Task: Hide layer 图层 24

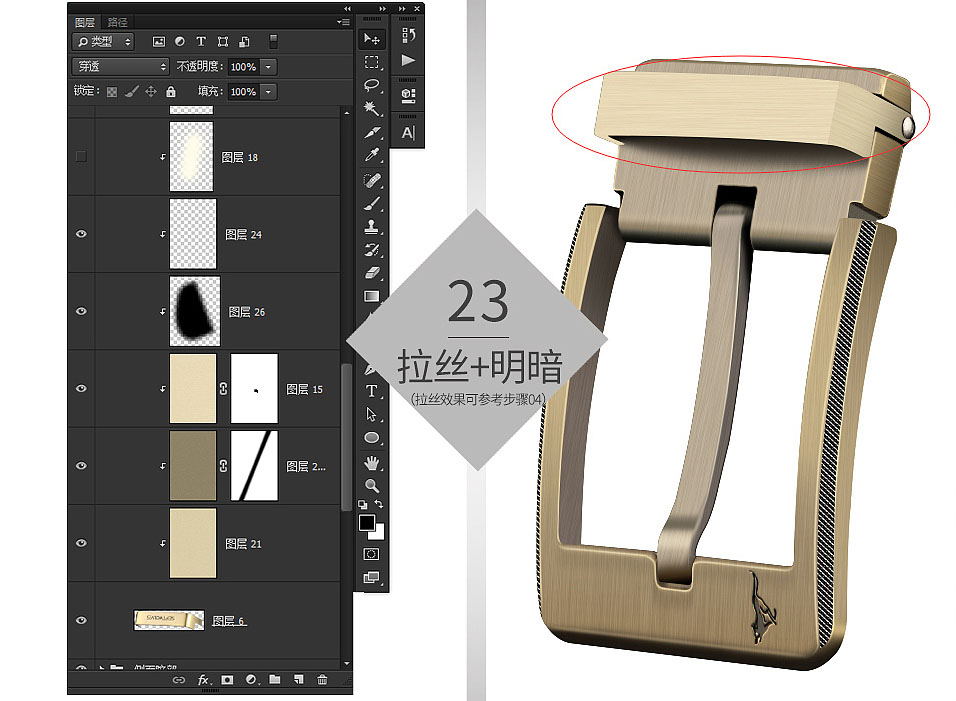Action: click(x=81, y=234)
